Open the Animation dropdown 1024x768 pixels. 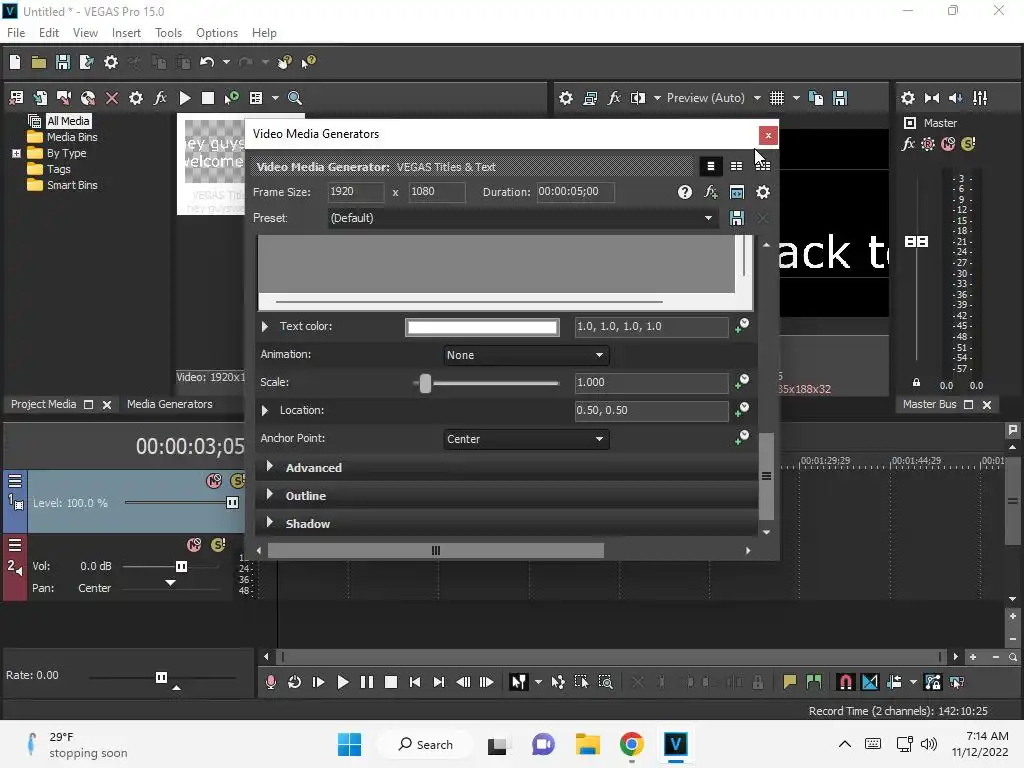526,355
